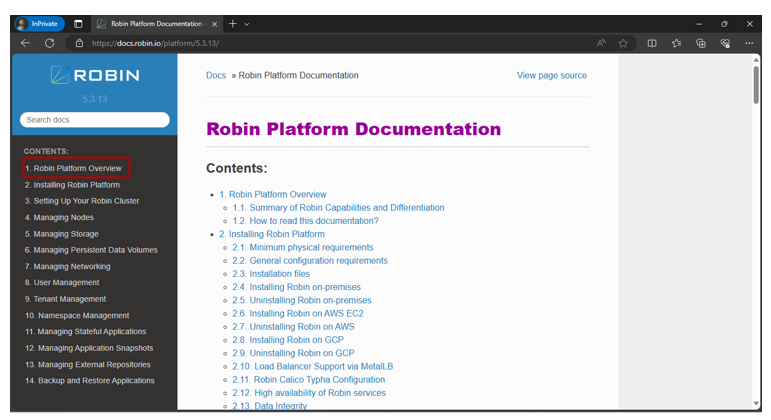The height and width of the screenshot is (420, 771).
Task: Open the tab actions menu icon
Action: [78, 24]
